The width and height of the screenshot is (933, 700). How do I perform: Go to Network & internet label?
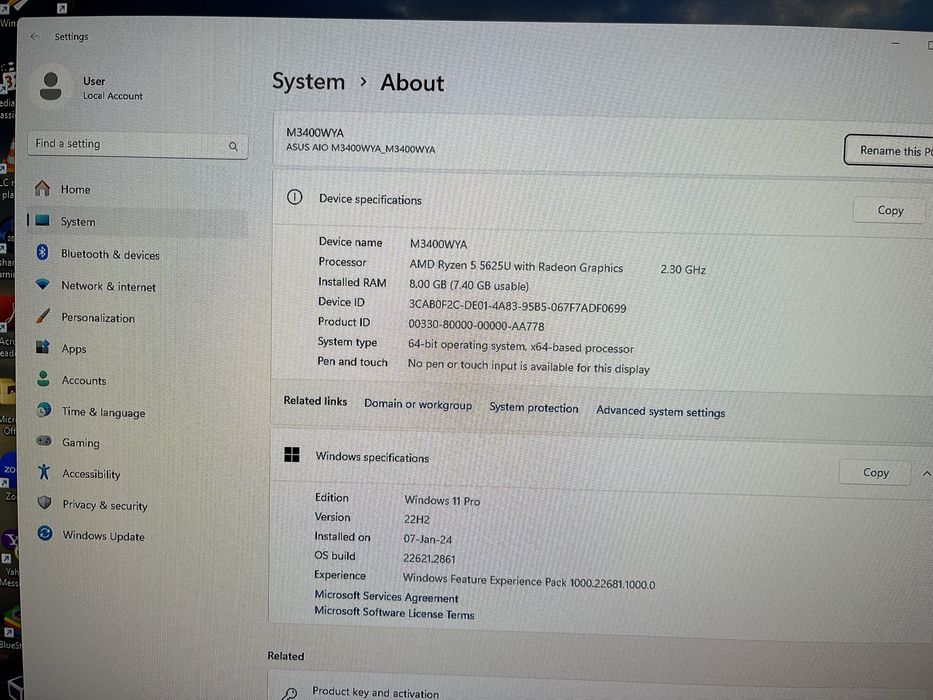[x=108, y=286]
